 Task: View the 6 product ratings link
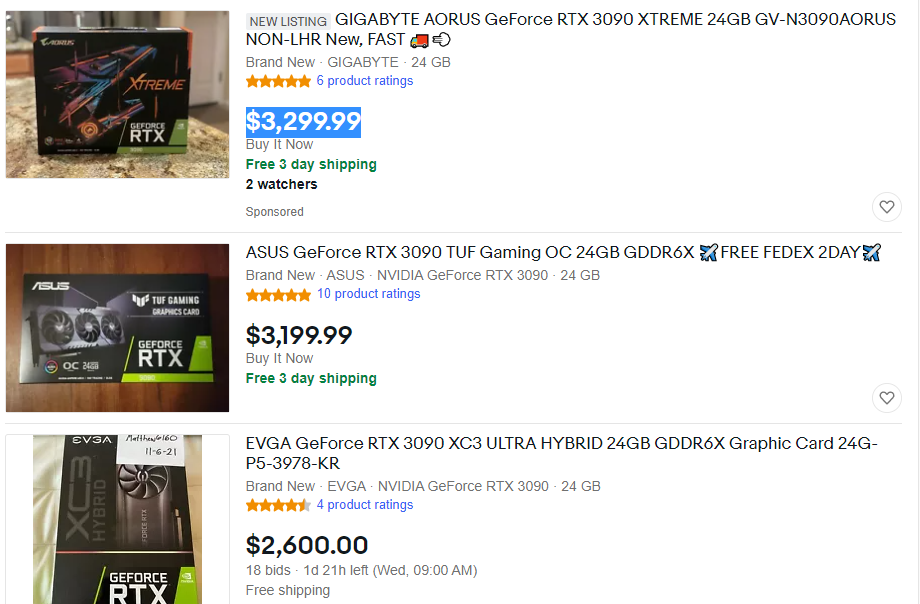(x=364, y=81)
